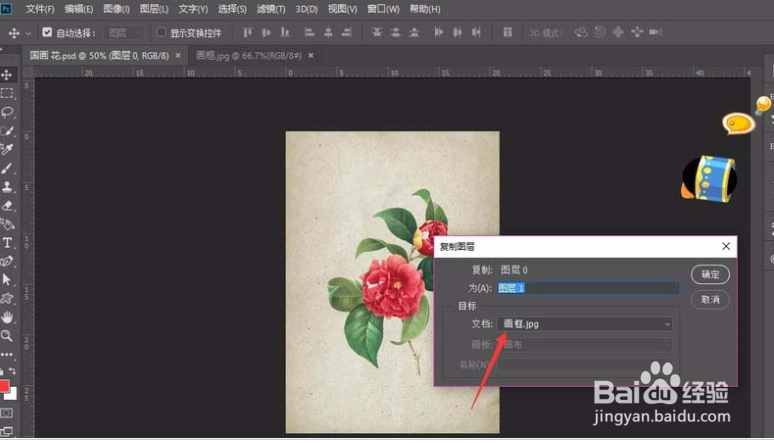Click the Distribute horizontal centers icon
This screenshot has width=774, height=443.
coord(458,33)
